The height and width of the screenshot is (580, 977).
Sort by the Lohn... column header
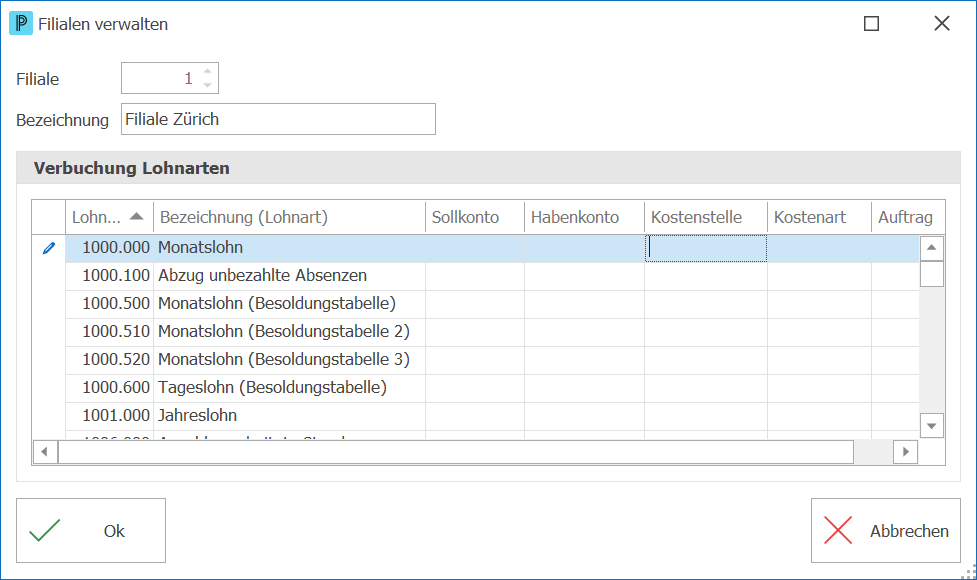click(x=109, y=217)
